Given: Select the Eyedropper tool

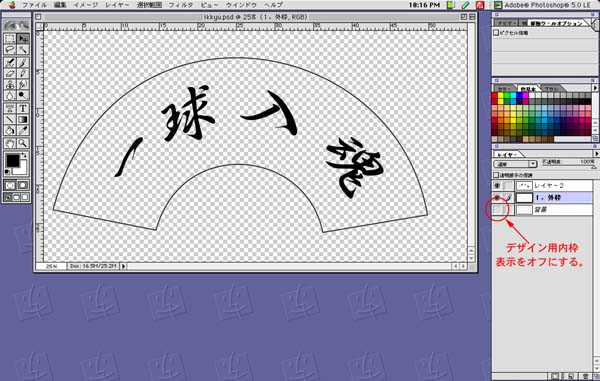Looking at the screenshot, I should (x=23, y=130).
